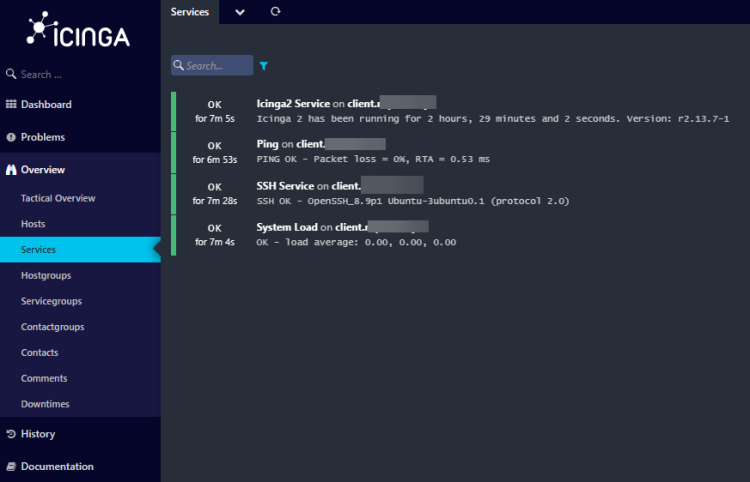Click the OK status for 6m 53s
This screenshot has width=750, height=482.
point(214,146)
